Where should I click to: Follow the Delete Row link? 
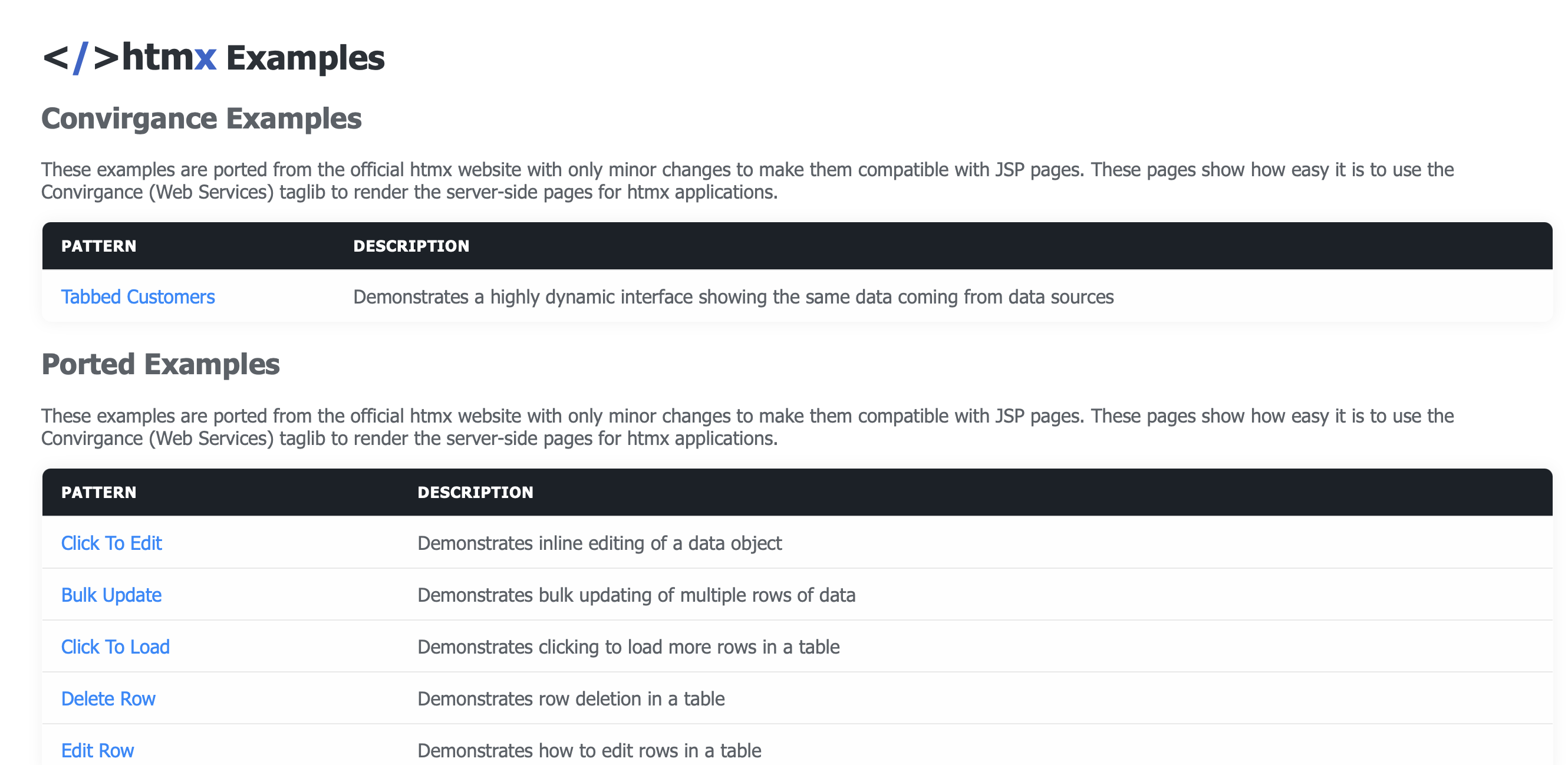pyautogui.click(x=108, y=698)
